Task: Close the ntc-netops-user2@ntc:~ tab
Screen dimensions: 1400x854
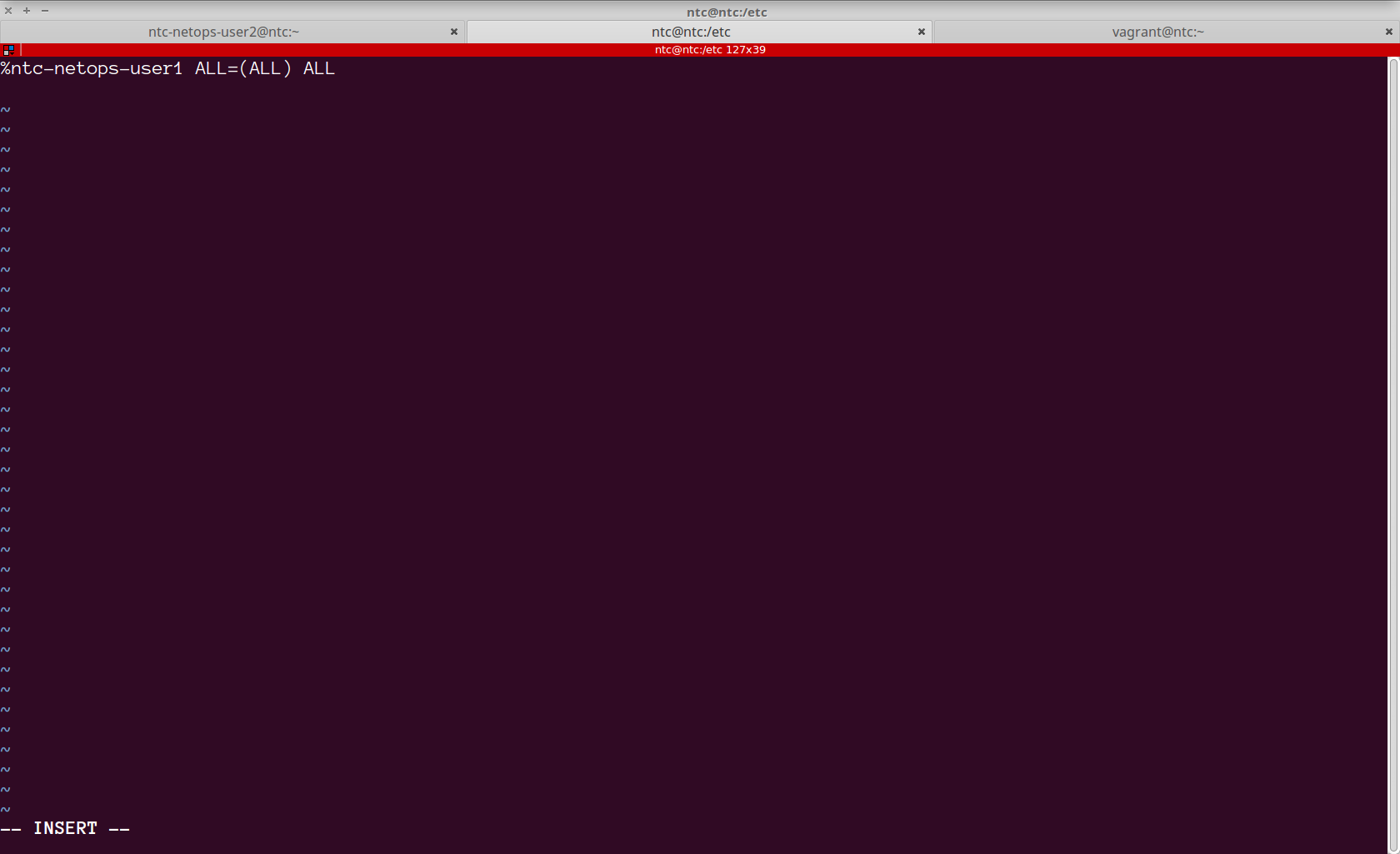Action: [x=454, y=32]
